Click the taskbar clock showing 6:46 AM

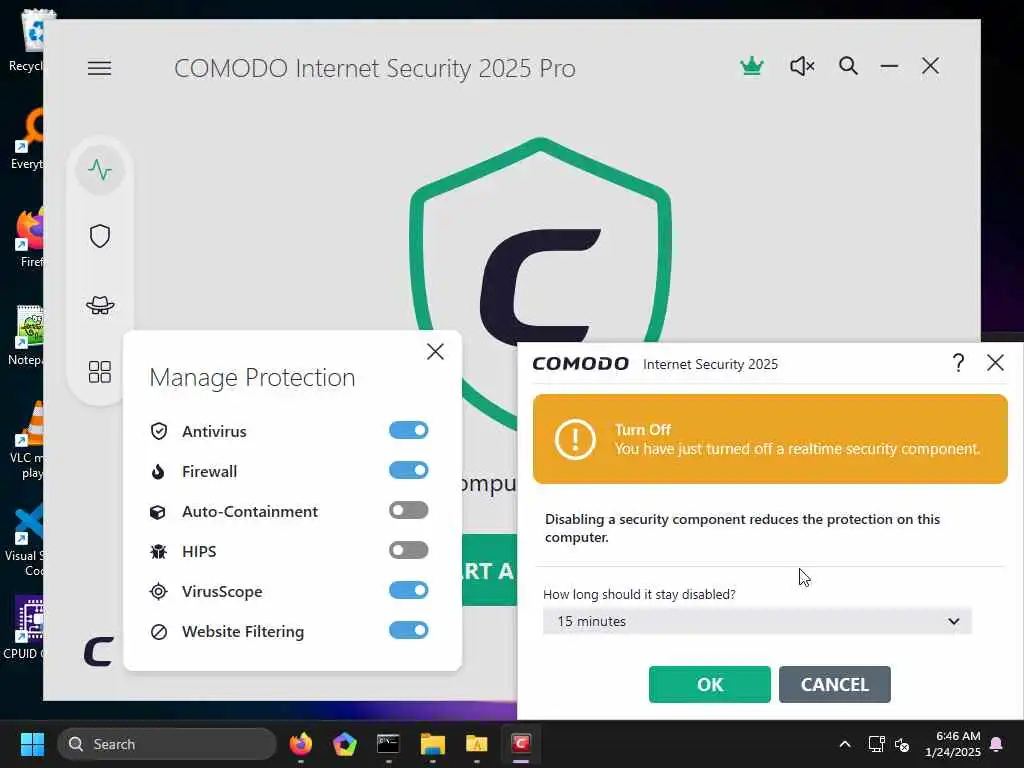953,744
